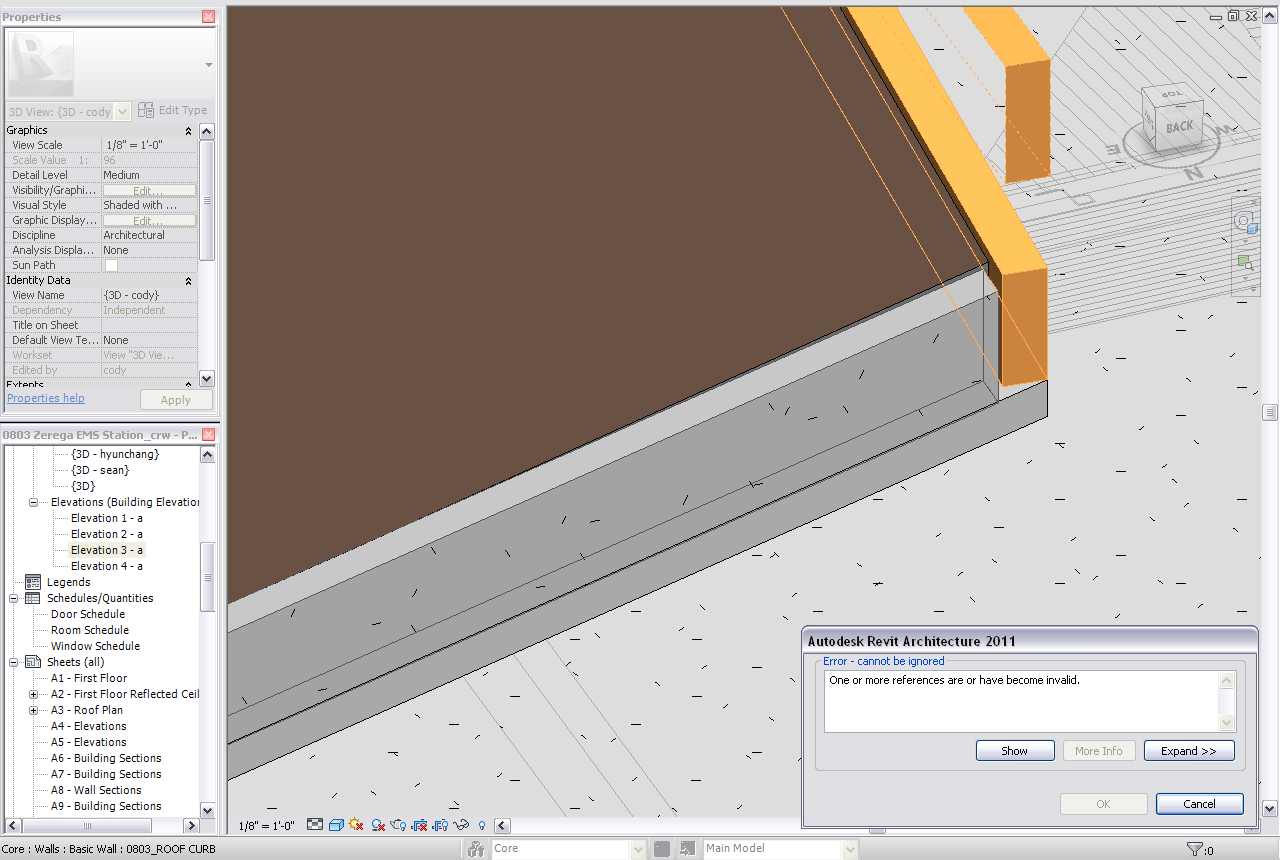Expand the A2 - First Floor Reflected Ceiling sheet
The height and width of the screenshot is (860, 1280).
tap(33, 694)
